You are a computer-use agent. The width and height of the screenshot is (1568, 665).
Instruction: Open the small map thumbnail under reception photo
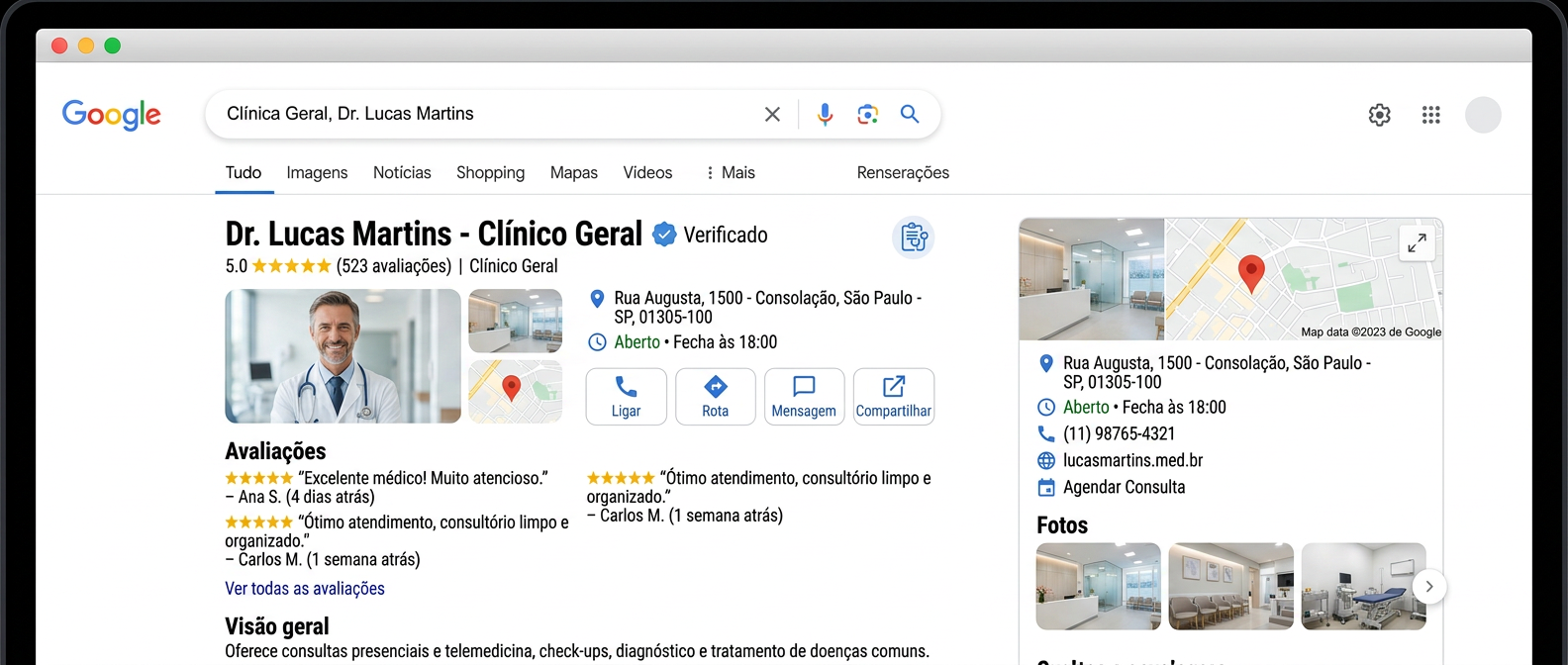515,392
